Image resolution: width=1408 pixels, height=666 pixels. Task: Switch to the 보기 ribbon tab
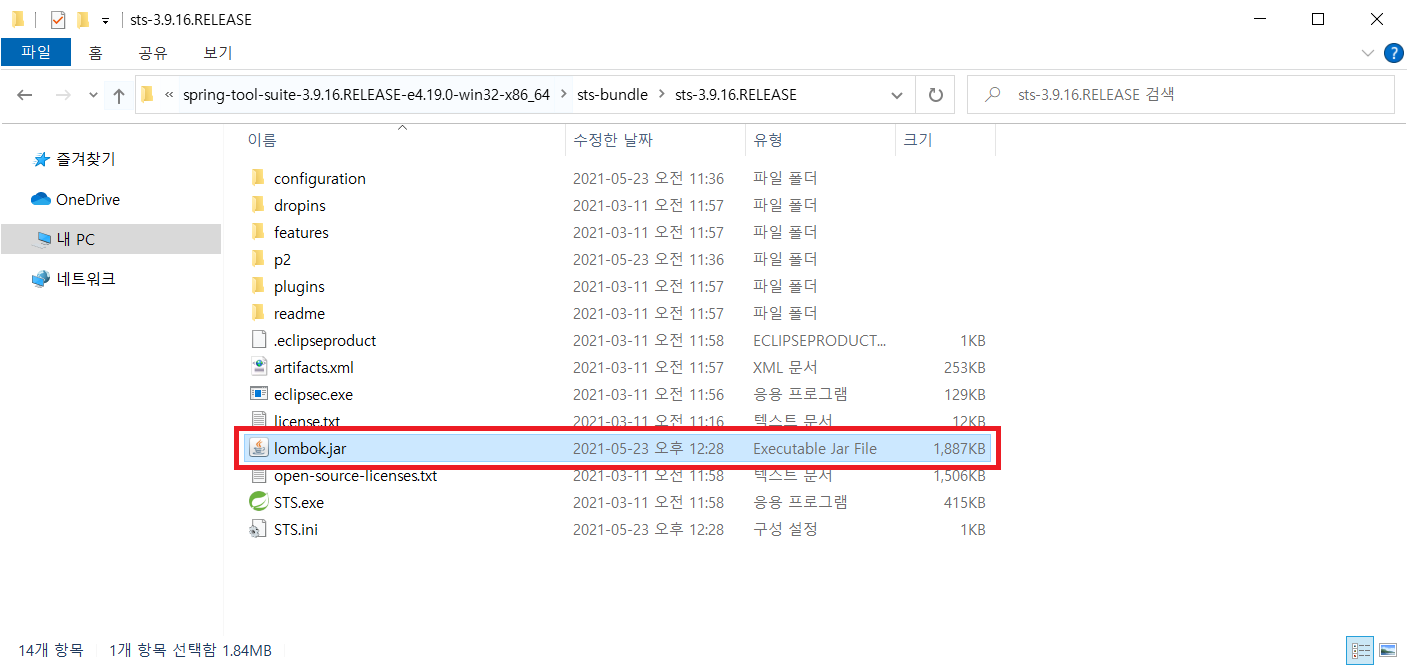[217, 53]
